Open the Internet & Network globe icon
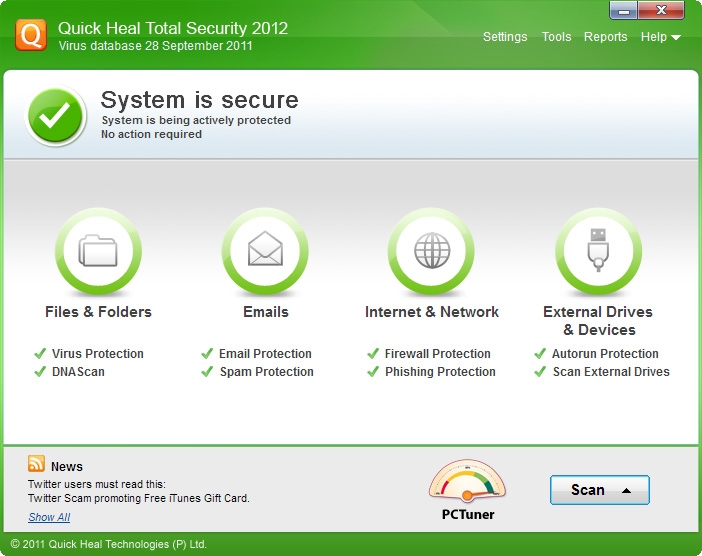This screenshot has height=556, width=702. pos(432,251)
